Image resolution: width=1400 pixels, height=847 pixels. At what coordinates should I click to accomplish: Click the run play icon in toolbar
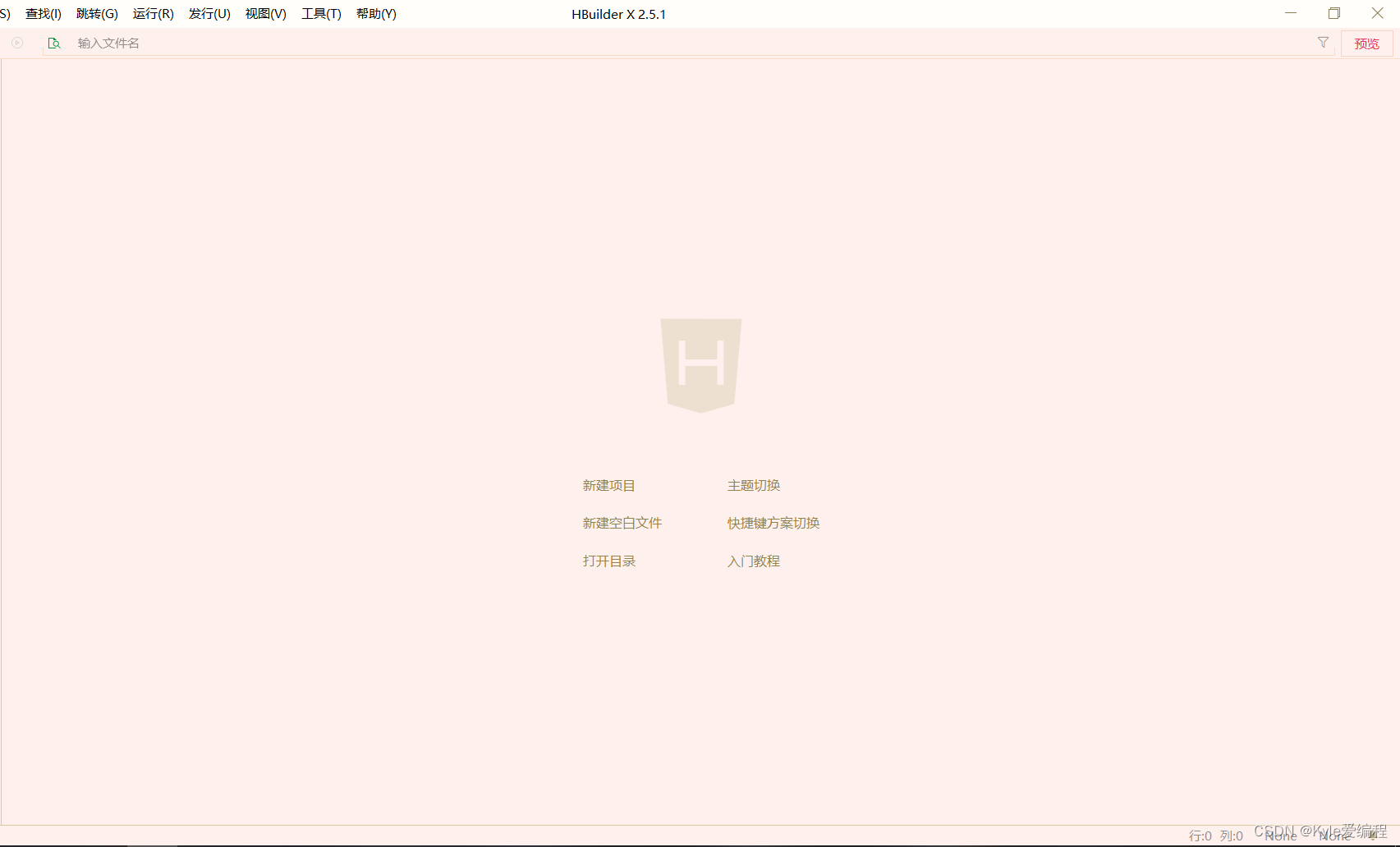(17, 43)
